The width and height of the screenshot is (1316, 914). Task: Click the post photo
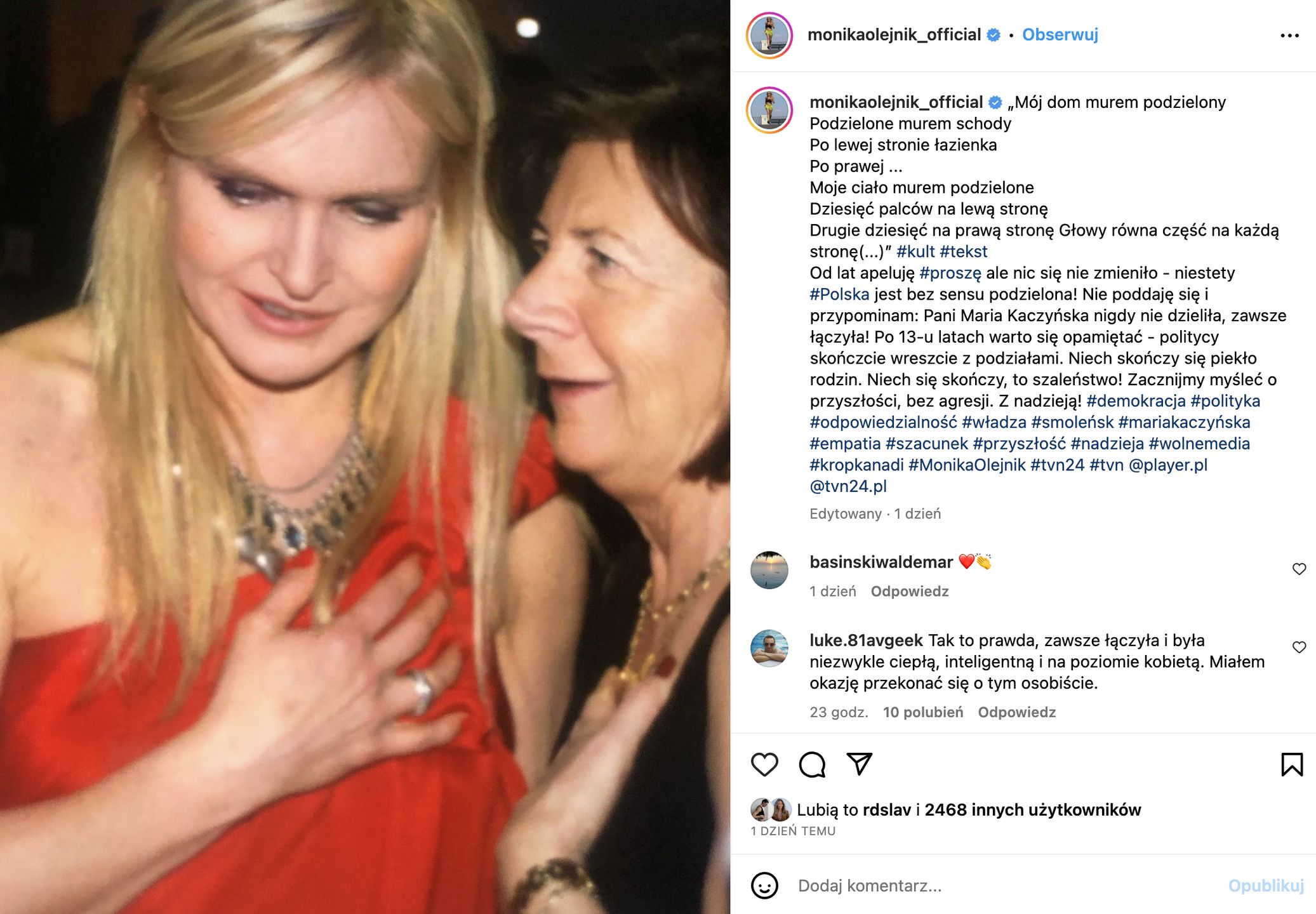365,457
